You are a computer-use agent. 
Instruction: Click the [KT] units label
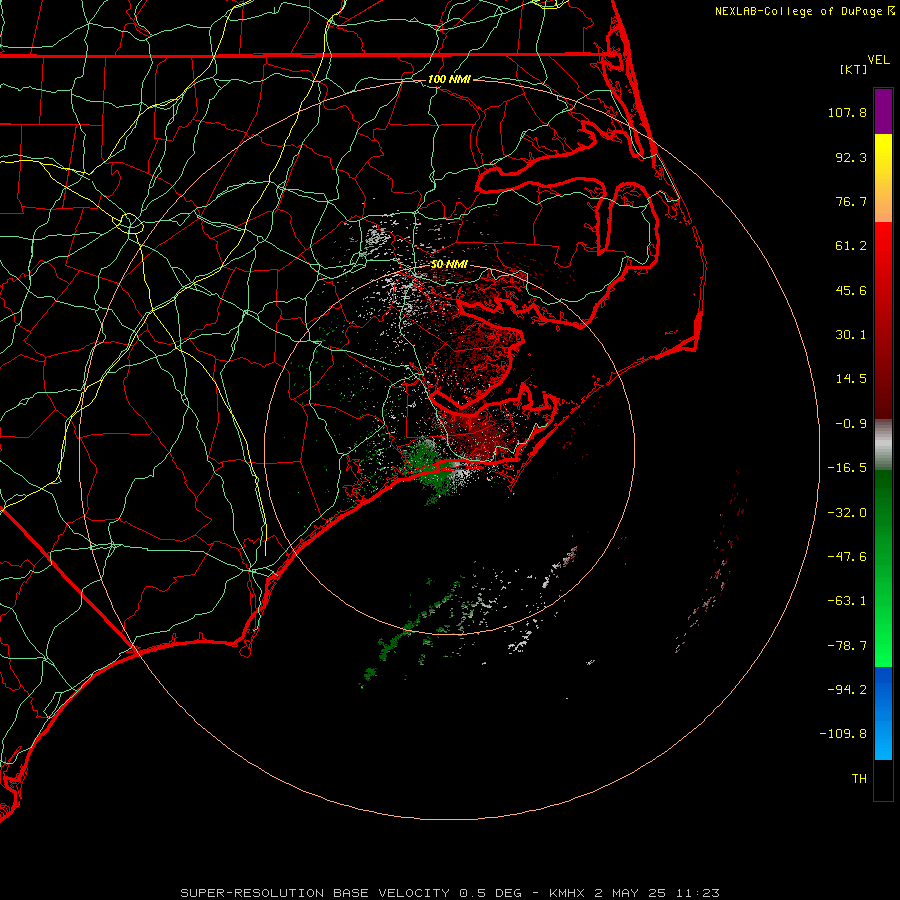pyautogui.click(x=853, y=69)
